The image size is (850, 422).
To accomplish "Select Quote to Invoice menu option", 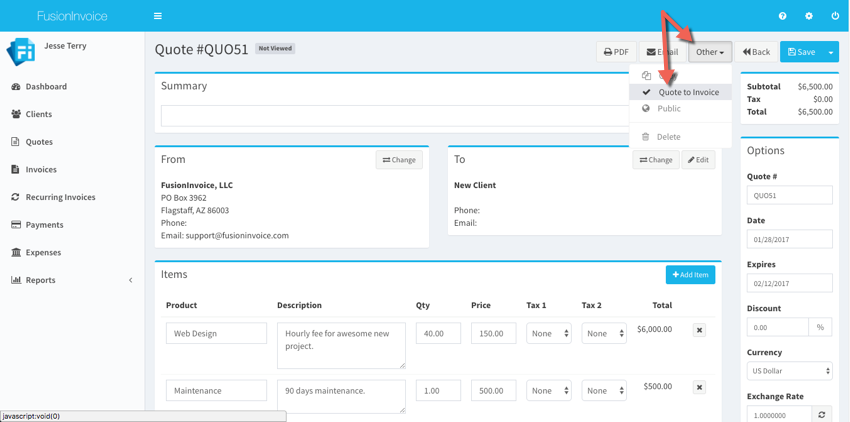I will pyautogui.click(x=688, y=92).
